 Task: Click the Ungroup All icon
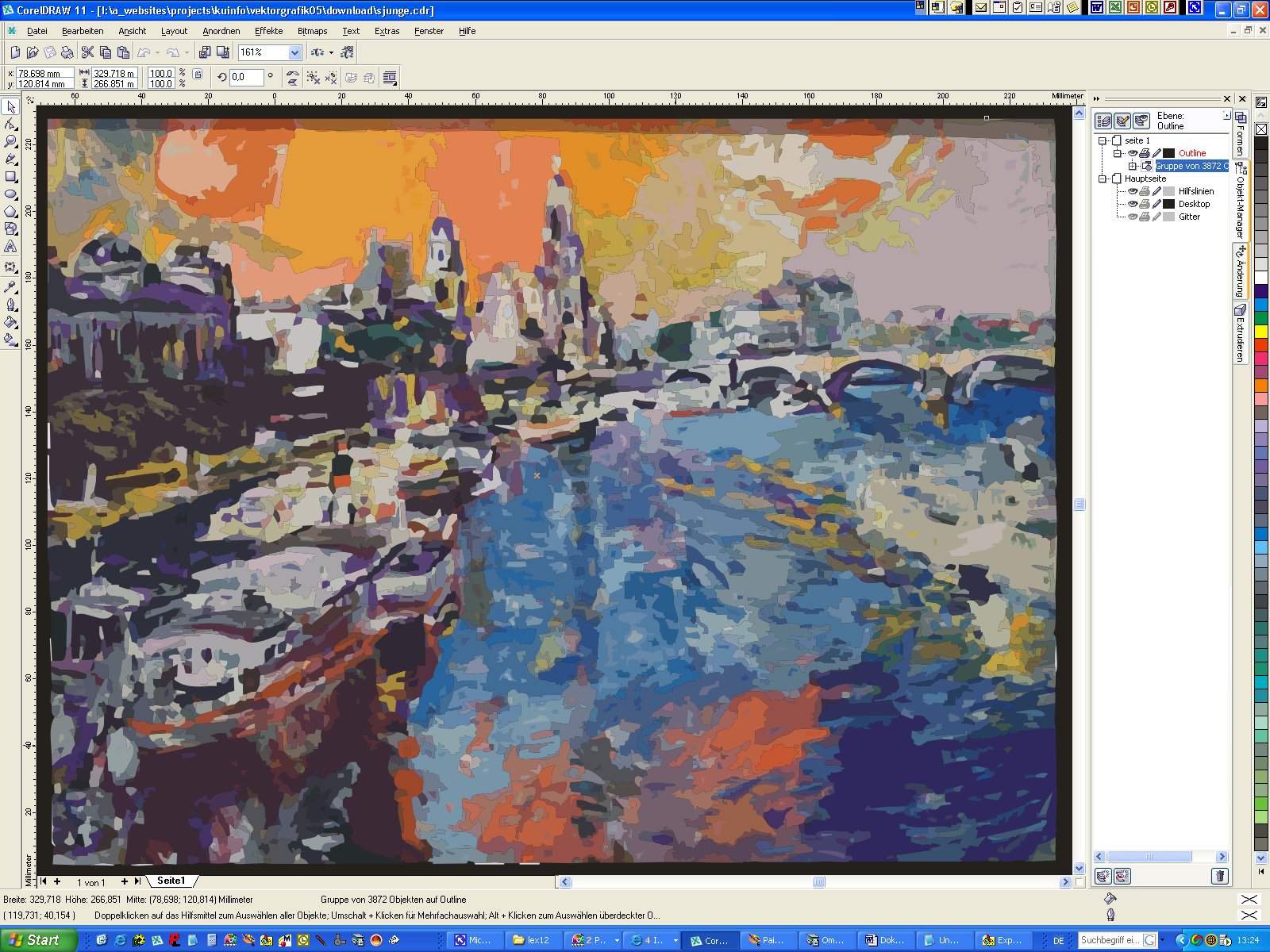click(x=331, y=78)
